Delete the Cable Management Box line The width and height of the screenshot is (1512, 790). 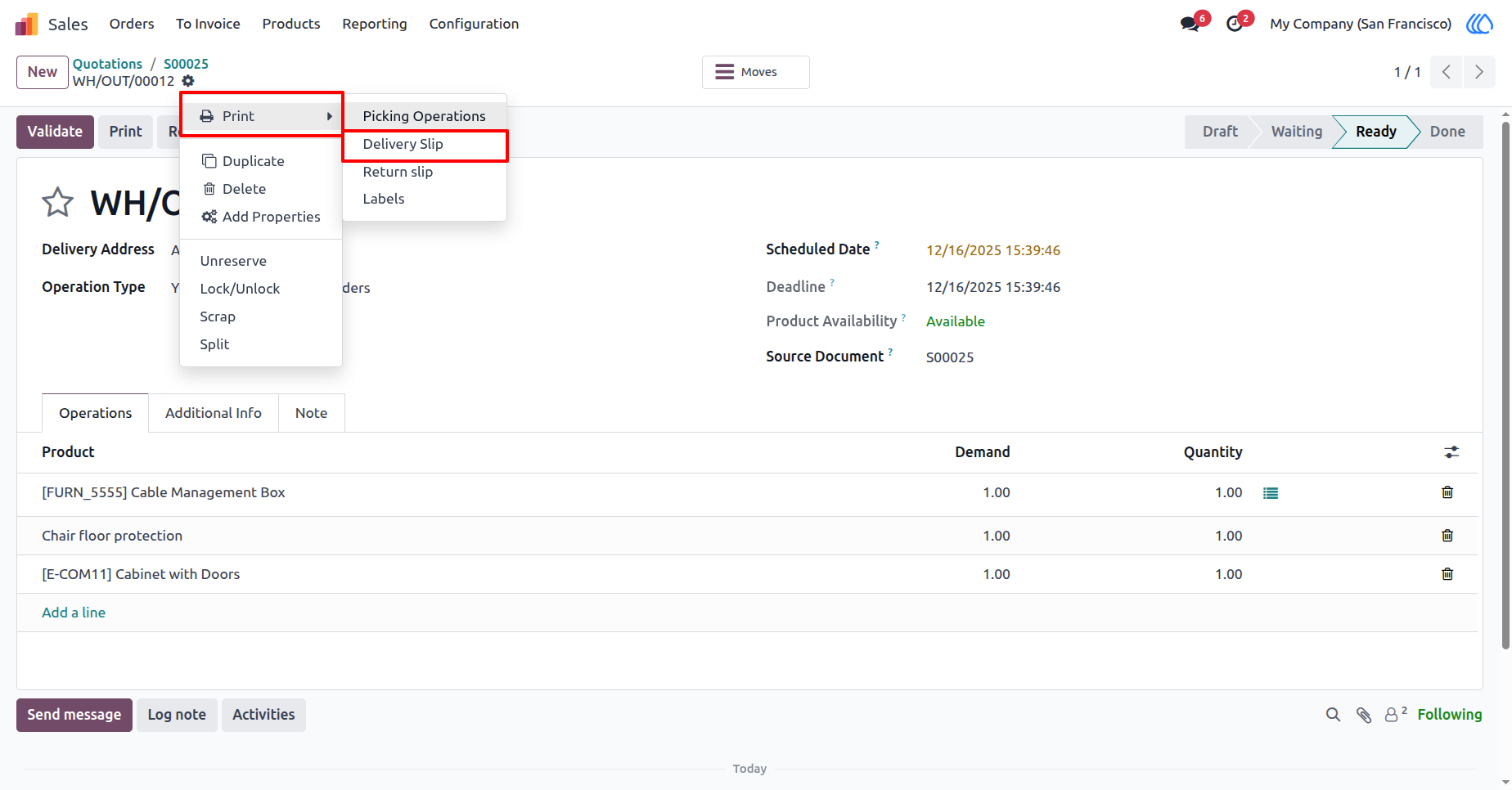pyautogui.click(x=1447, y=492)
